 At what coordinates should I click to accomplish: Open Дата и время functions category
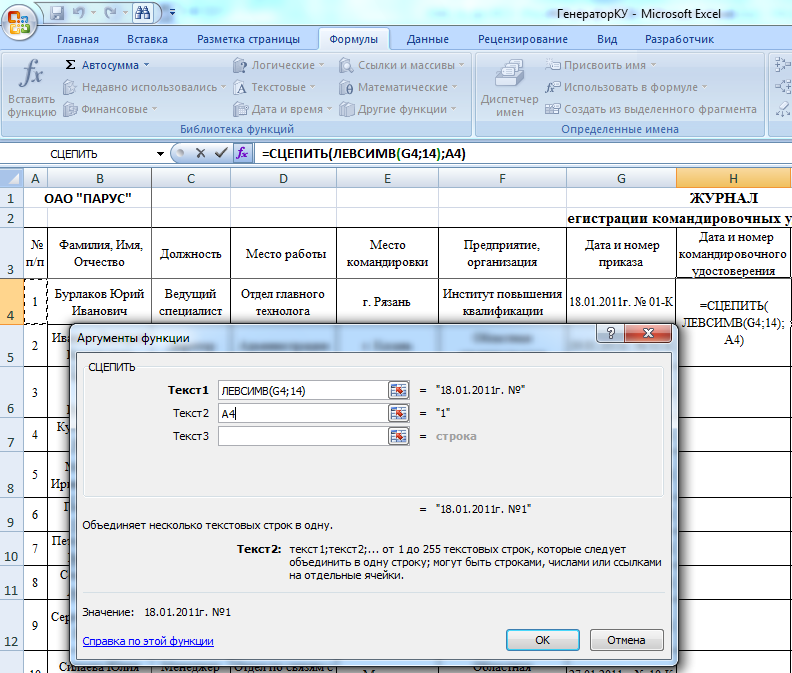point(282,109)
